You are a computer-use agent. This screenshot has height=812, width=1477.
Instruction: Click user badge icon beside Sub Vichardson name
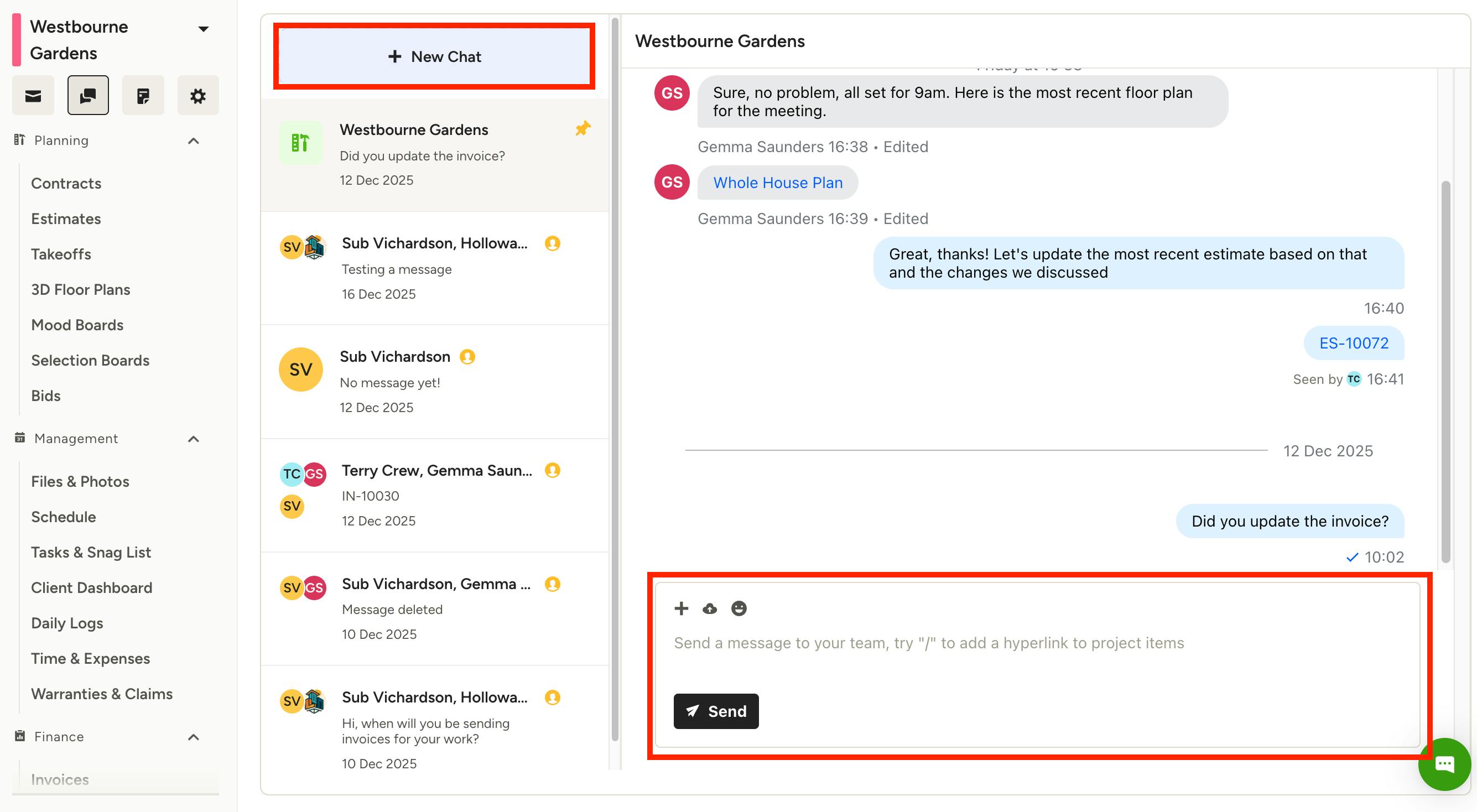[x=467, y=357]
